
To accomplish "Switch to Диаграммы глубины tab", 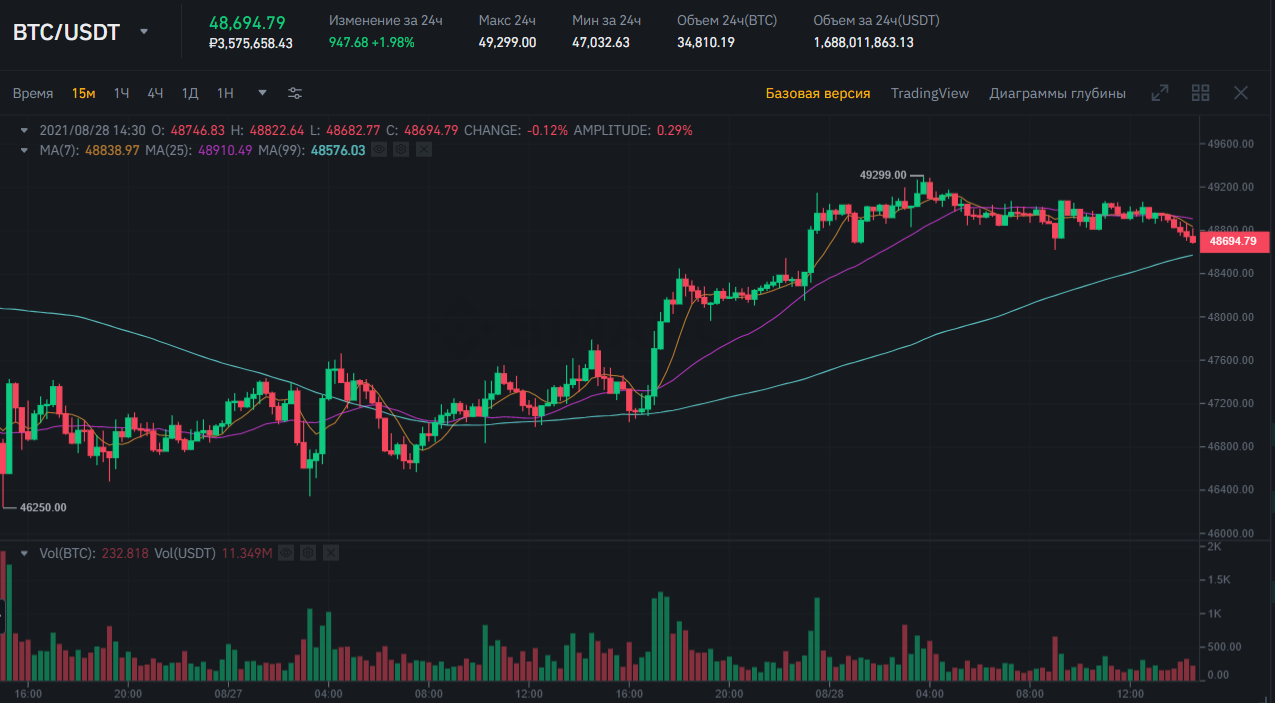I will (1057, 93).
